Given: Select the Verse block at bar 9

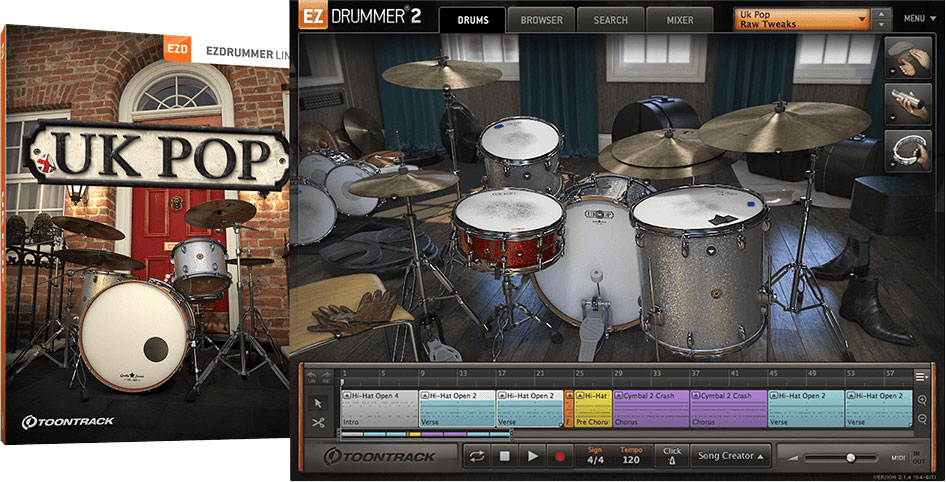Looking at the screenshot, I should (x=457, y=408).
